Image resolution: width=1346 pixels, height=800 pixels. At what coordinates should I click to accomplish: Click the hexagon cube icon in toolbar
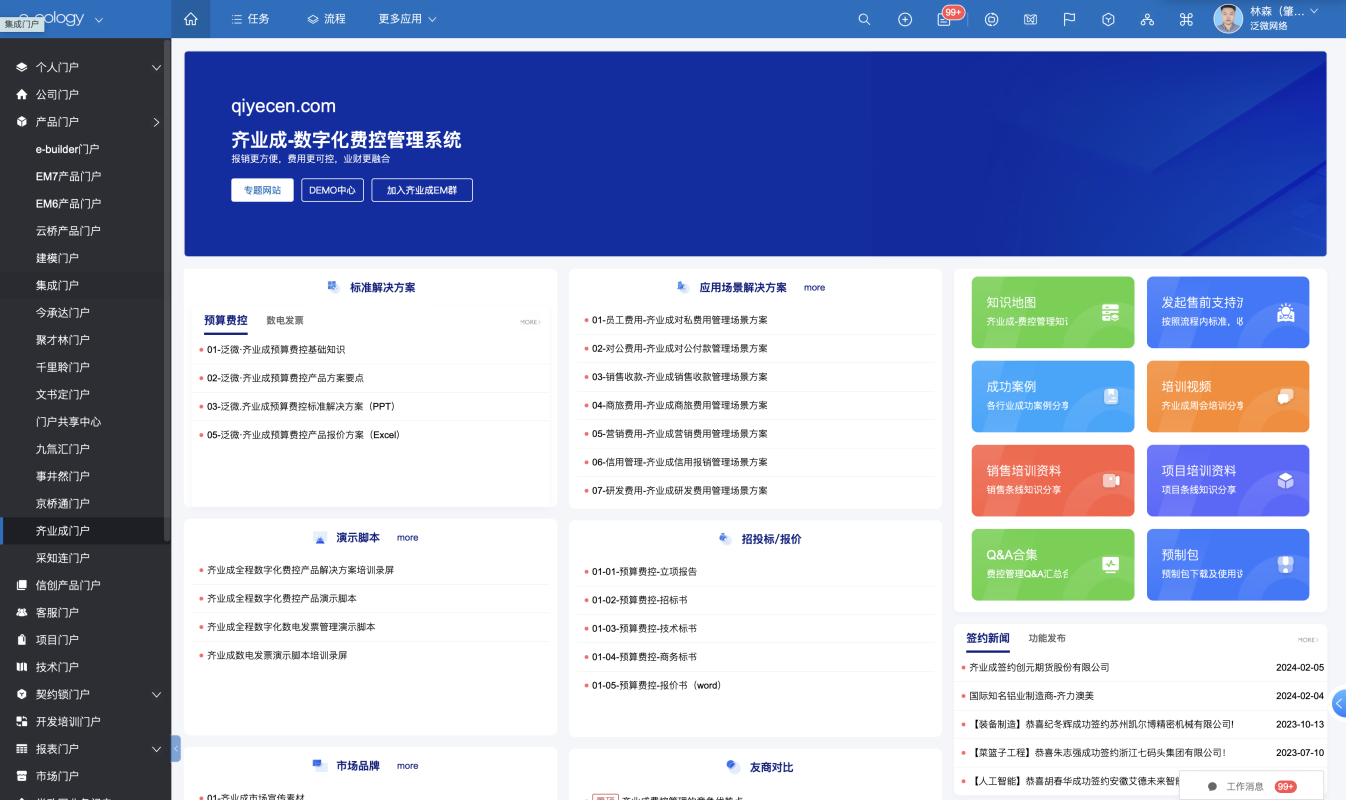pos(1108,19)
